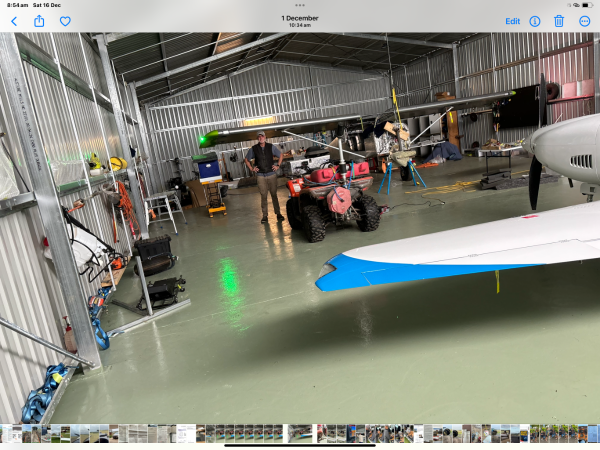Tap the home indicator bar at the bottom
The image size is (600, 450).
point(300,446)
